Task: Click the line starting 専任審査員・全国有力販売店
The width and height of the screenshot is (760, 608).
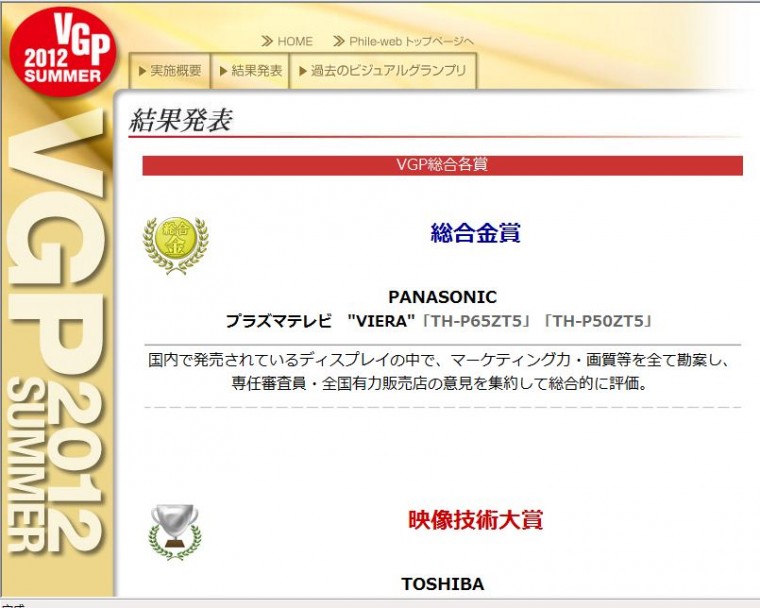Action: [439, 384]
